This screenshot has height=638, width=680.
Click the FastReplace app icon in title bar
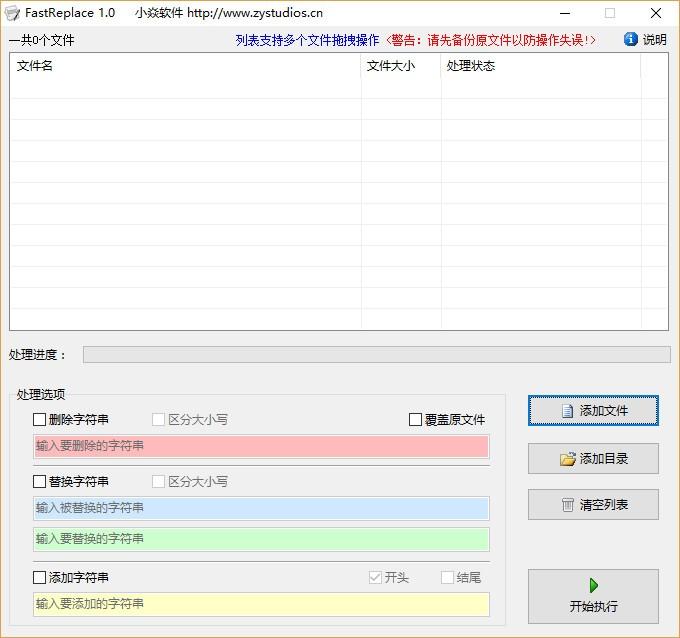[x=12, y=13]
